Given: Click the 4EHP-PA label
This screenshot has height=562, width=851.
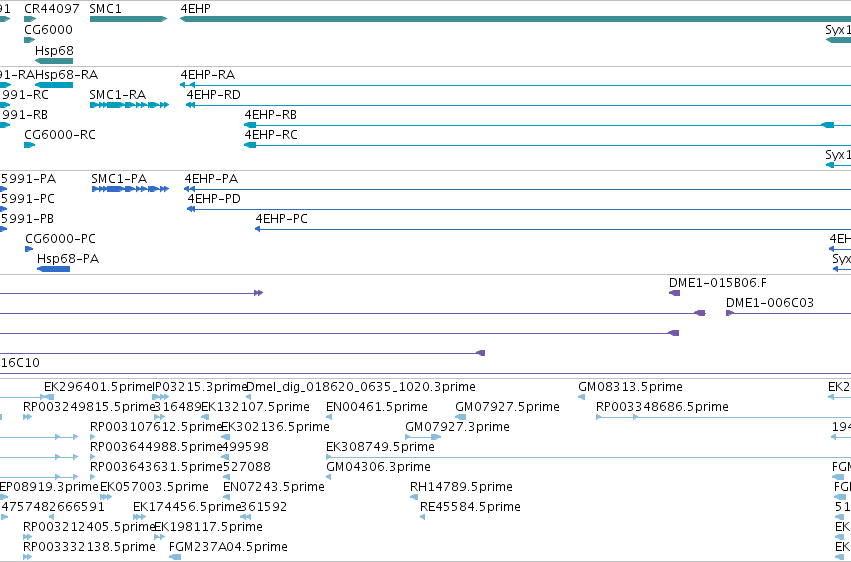Looking at the screenshot, I should [x=211, y=178].
